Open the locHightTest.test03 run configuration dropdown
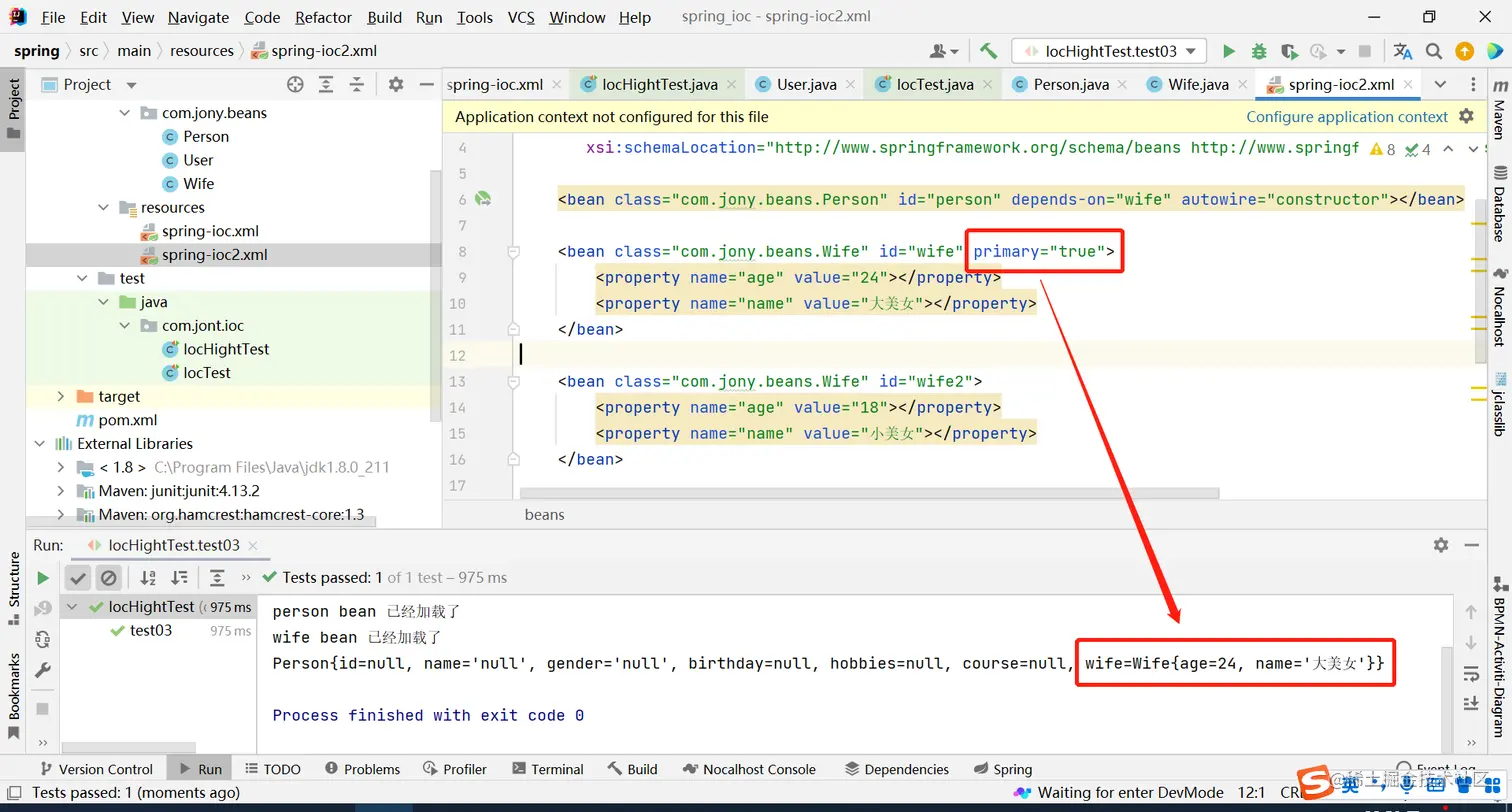The width and height of the screenshot is (1512, 812). 1109,51
